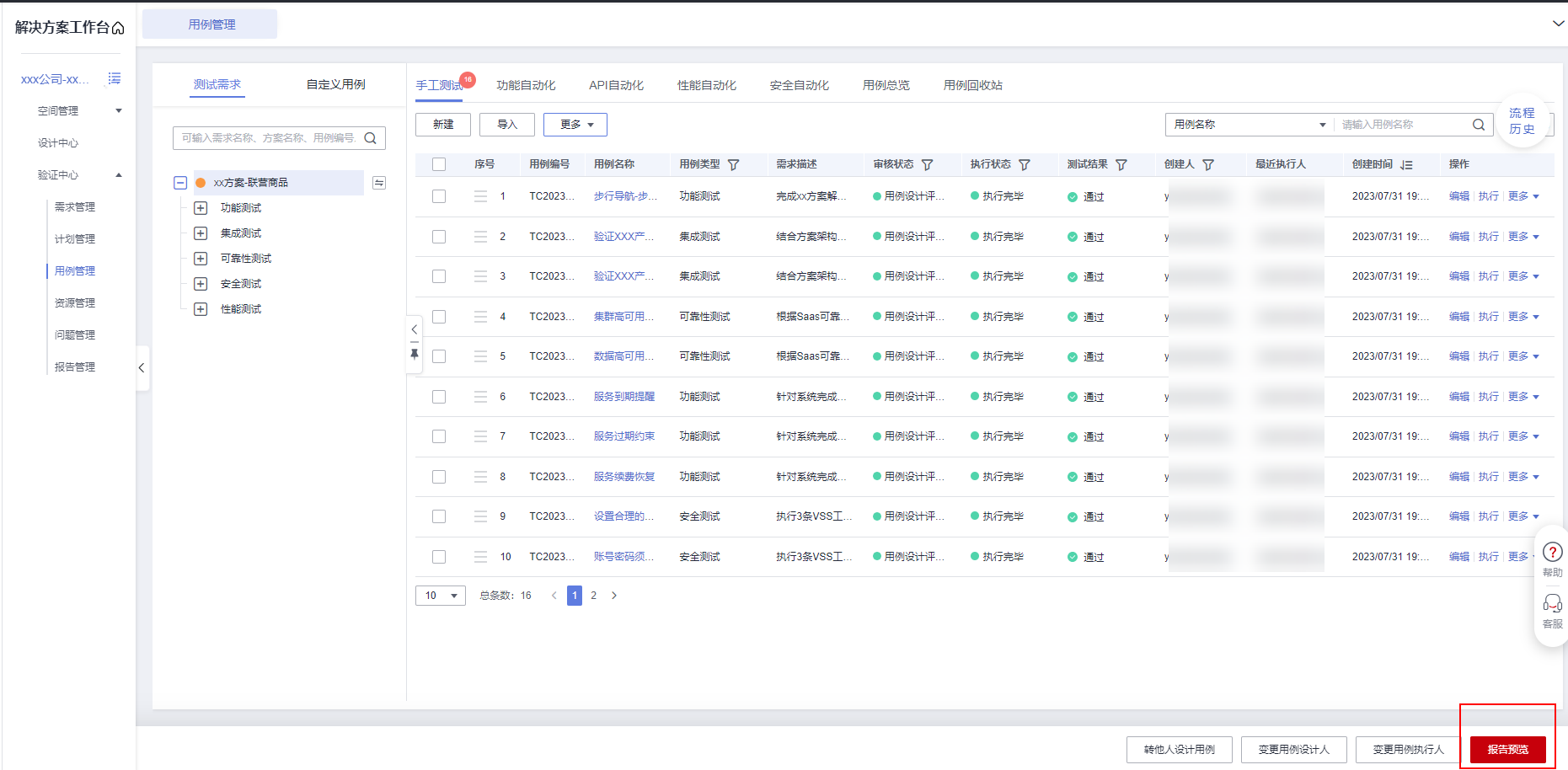
Task: Switch to 性能自动化 tab
Action: 706,85
